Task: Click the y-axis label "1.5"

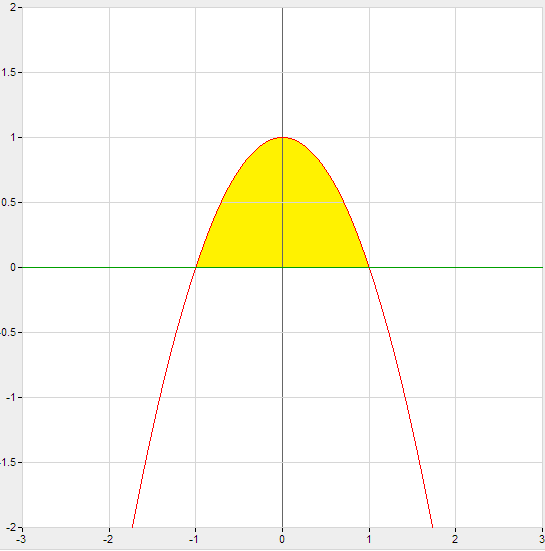Action: [8, 72]
